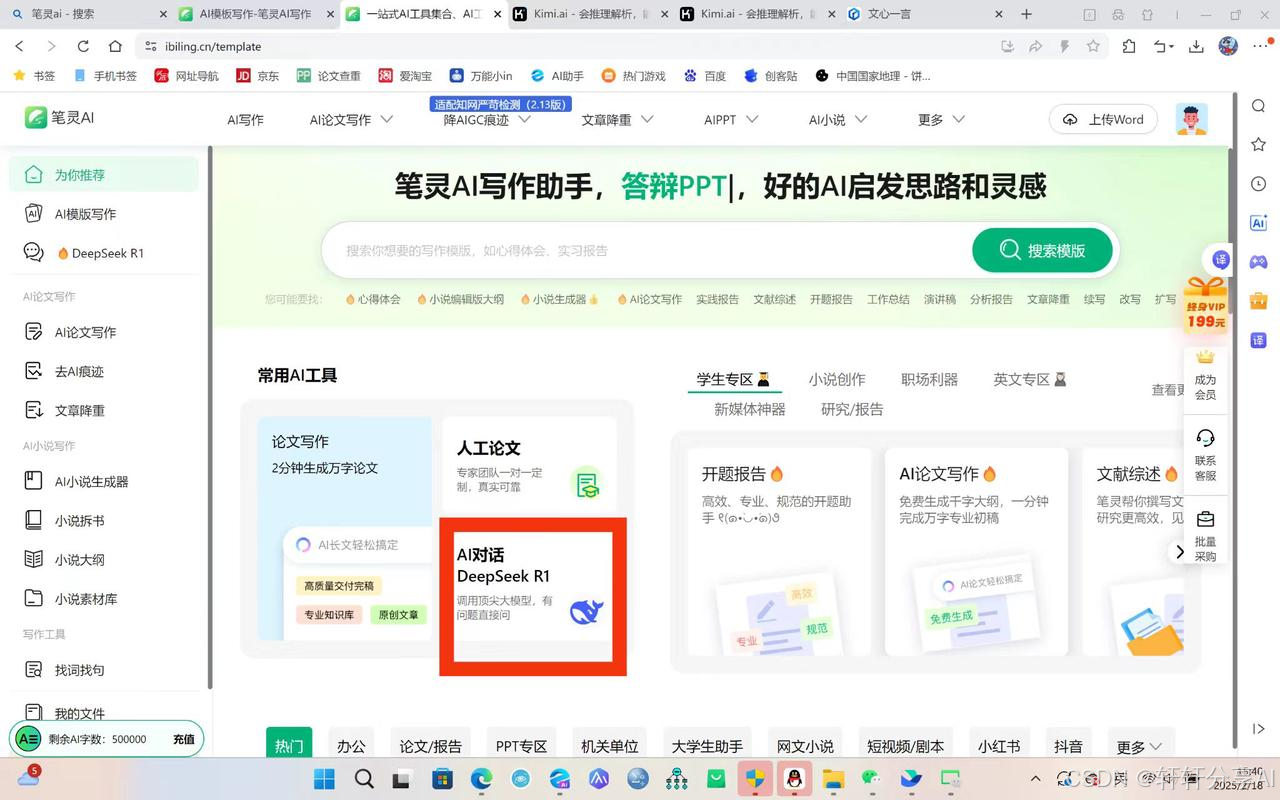Open browser downloads icon

(x=1196, y=46)
